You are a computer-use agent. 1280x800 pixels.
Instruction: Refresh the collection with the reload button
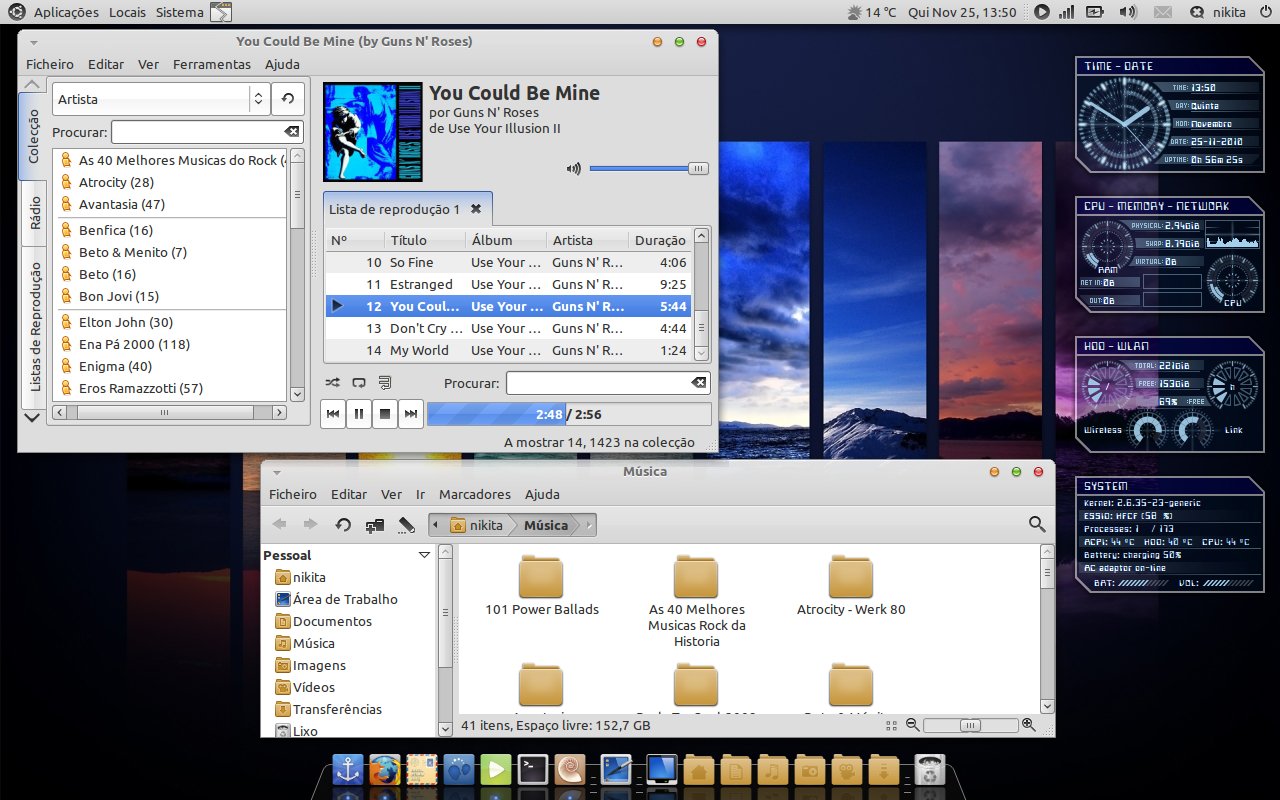(288, 99)
